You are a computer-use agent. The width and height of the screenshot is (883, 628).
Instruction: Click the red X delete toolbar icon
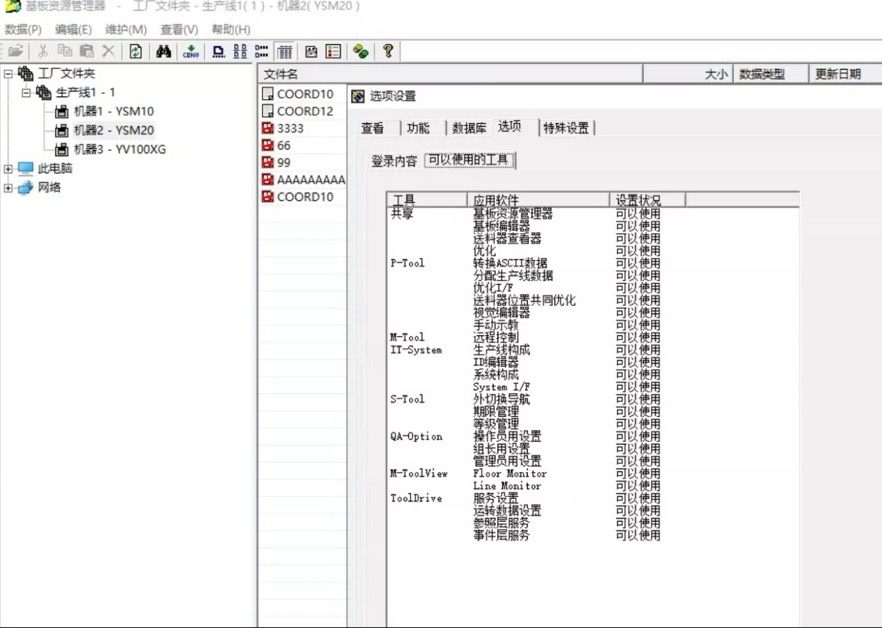(x=108, y=51)
